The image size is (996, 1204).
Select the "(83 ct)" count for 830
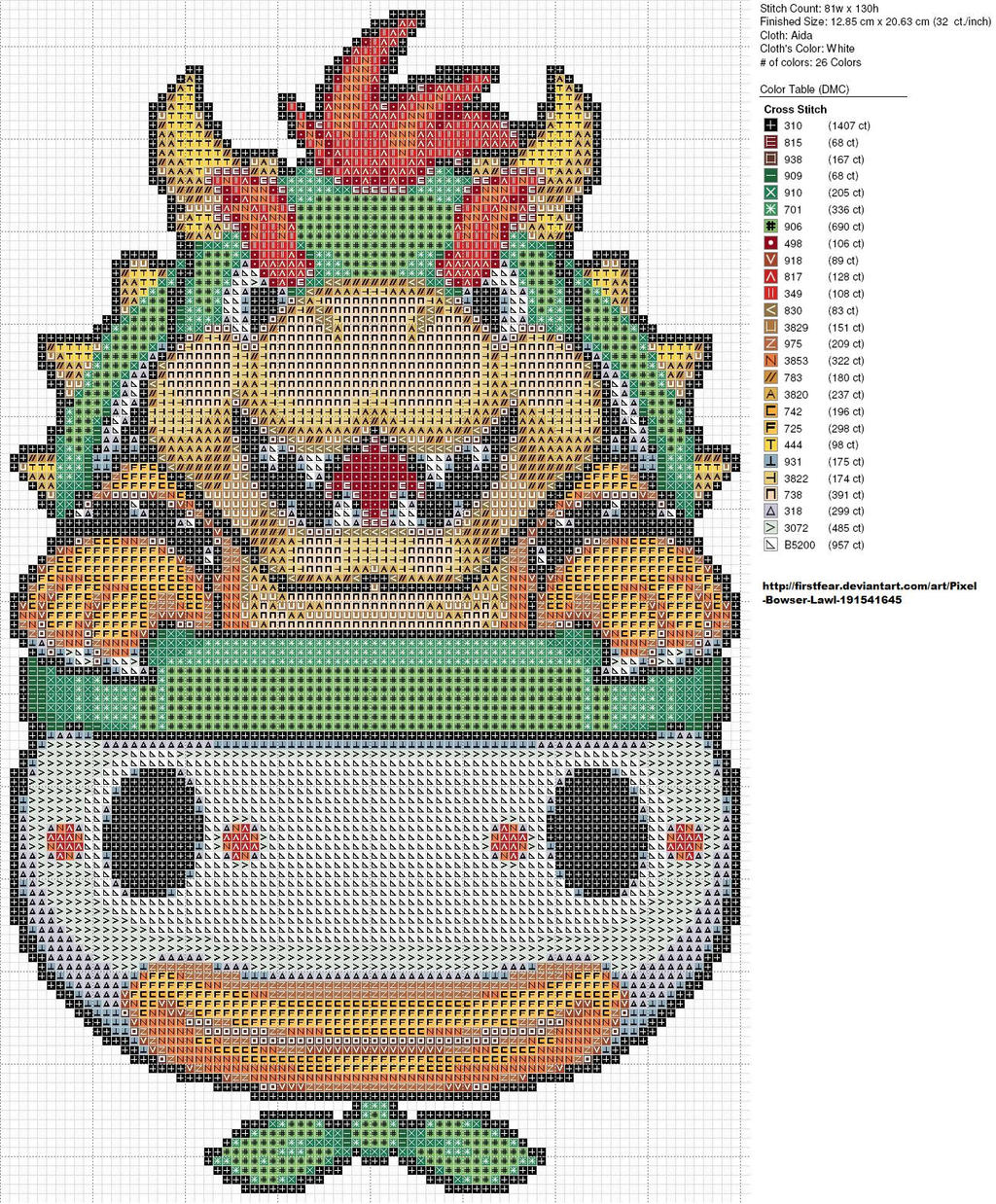pos(843,310)
